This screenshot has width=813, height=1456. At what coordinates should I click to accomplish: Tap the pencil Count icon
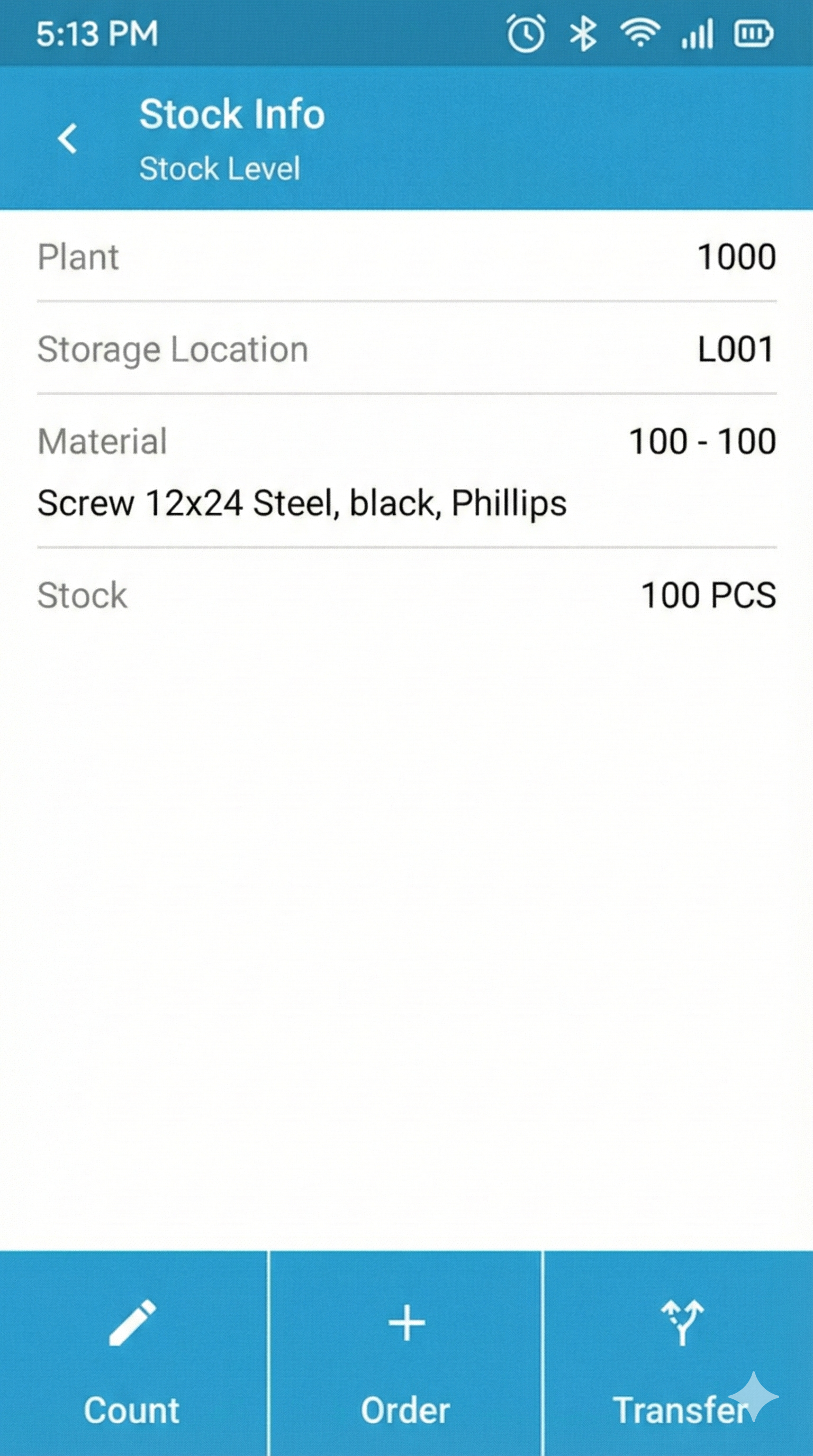[132, 1322]
